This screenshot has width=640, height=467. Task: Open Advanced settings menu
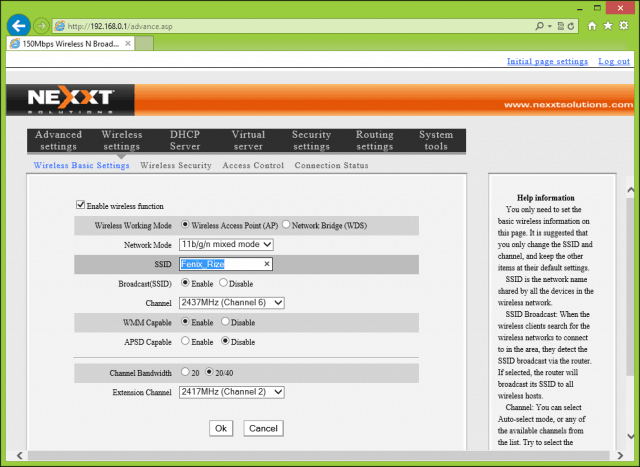[x=58, y=140]
